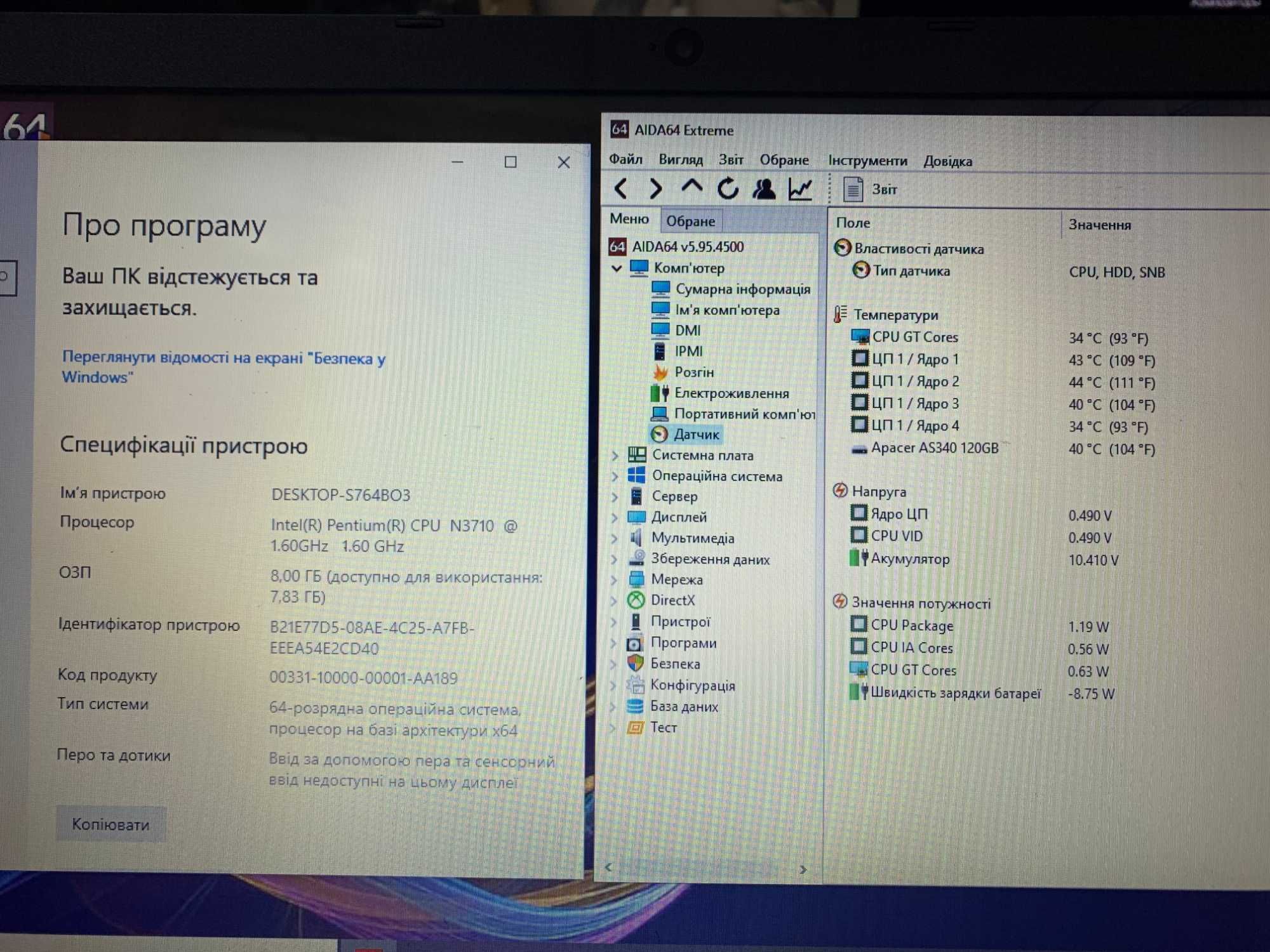Expand the Мультимедіа node

point(615,539)
